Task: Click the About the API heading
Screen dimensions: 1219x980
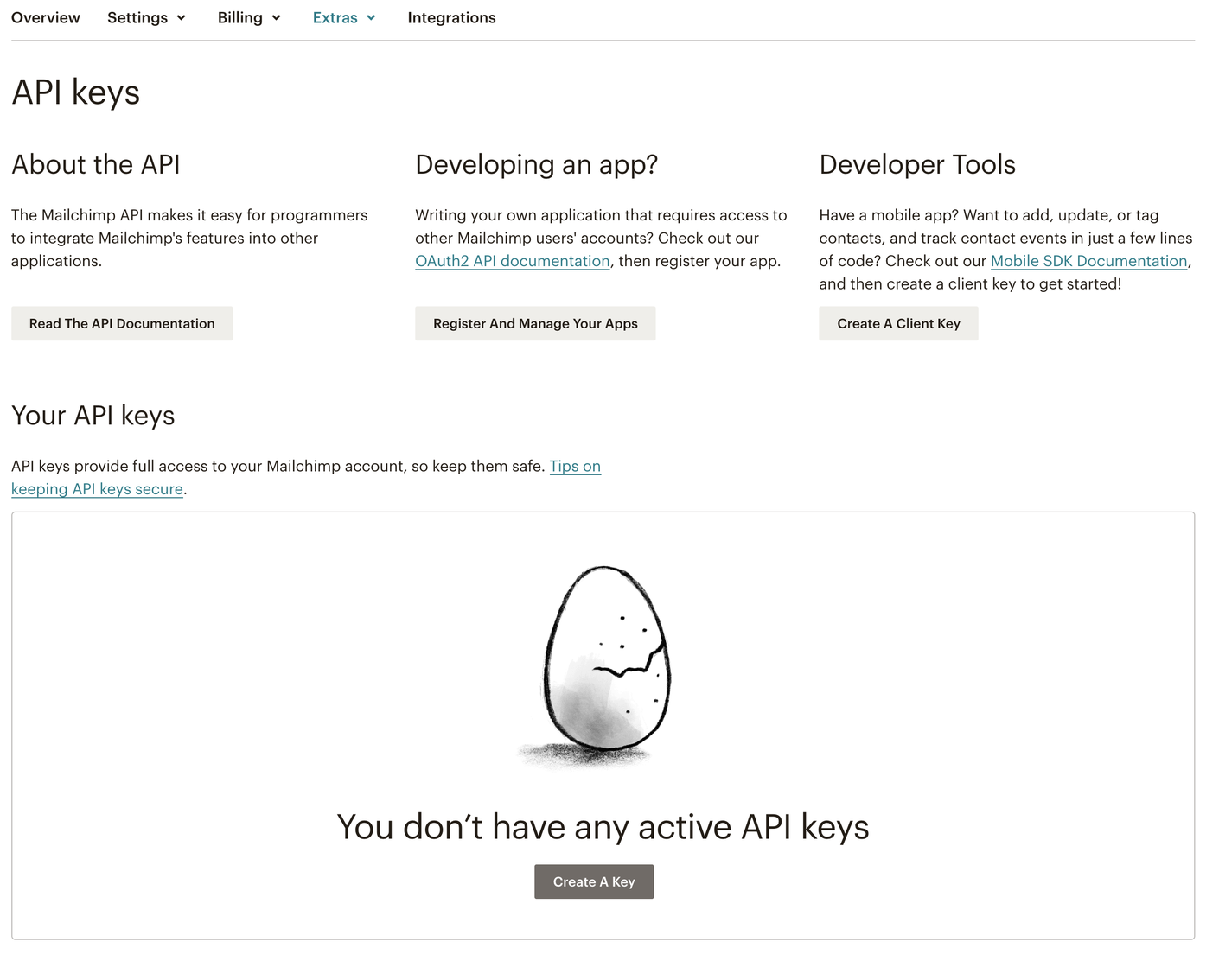Action: (96, 164)
